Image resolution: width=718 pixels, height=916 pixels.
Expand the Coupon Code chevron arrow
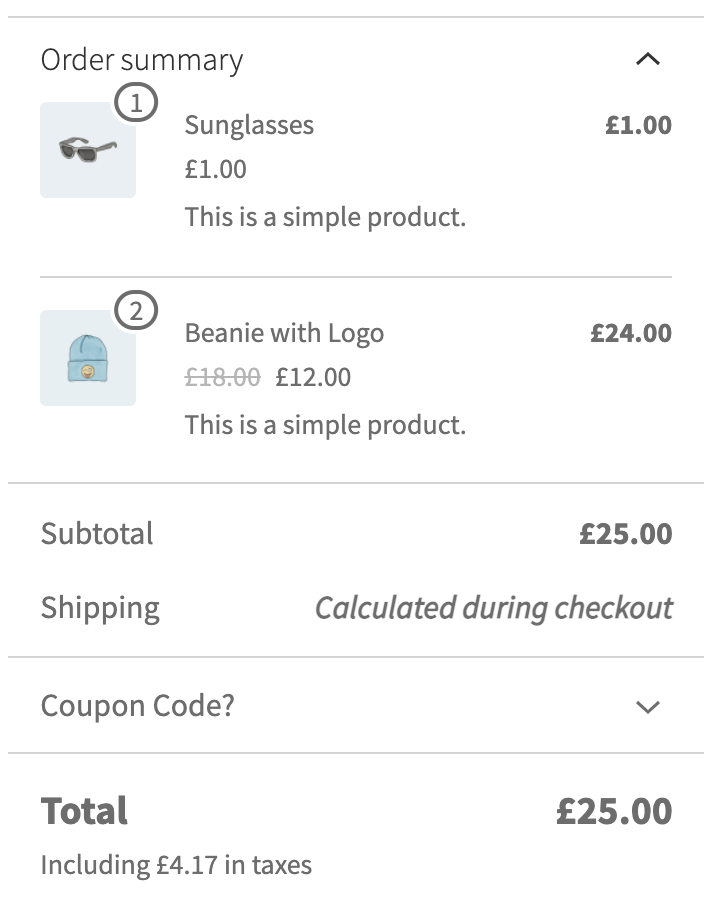point(648,707)
